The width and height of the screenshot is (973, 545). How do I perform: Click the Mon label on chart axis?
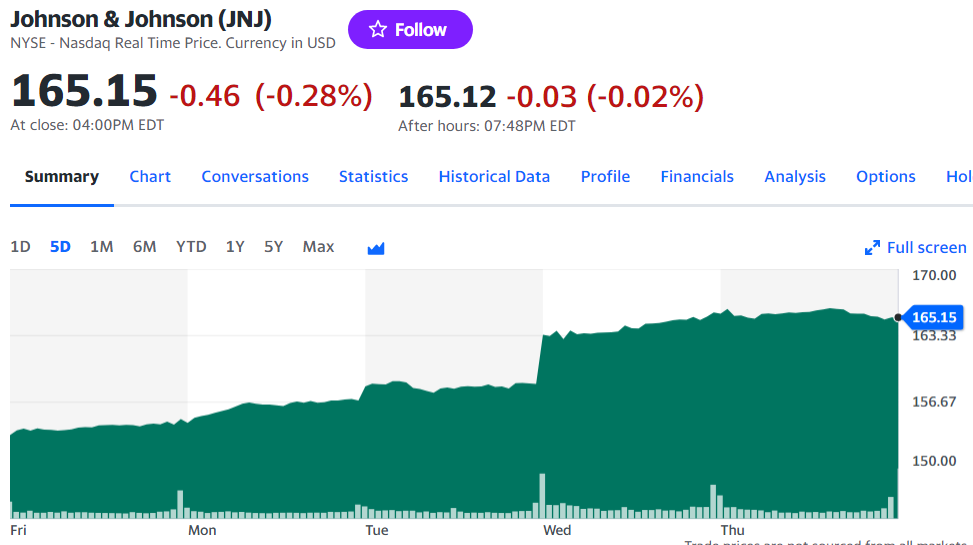(202, 530)
